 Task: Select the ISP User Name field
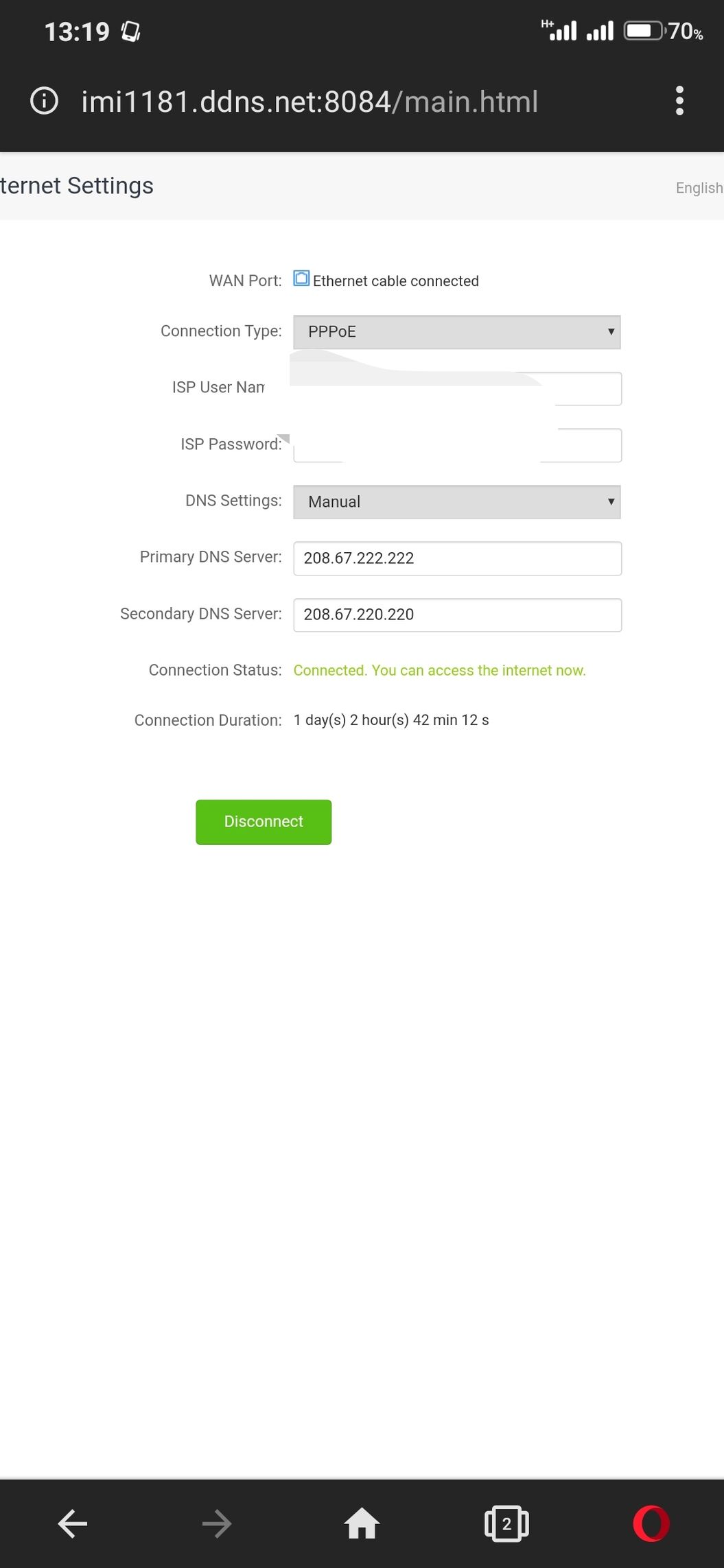coord(458,388)
